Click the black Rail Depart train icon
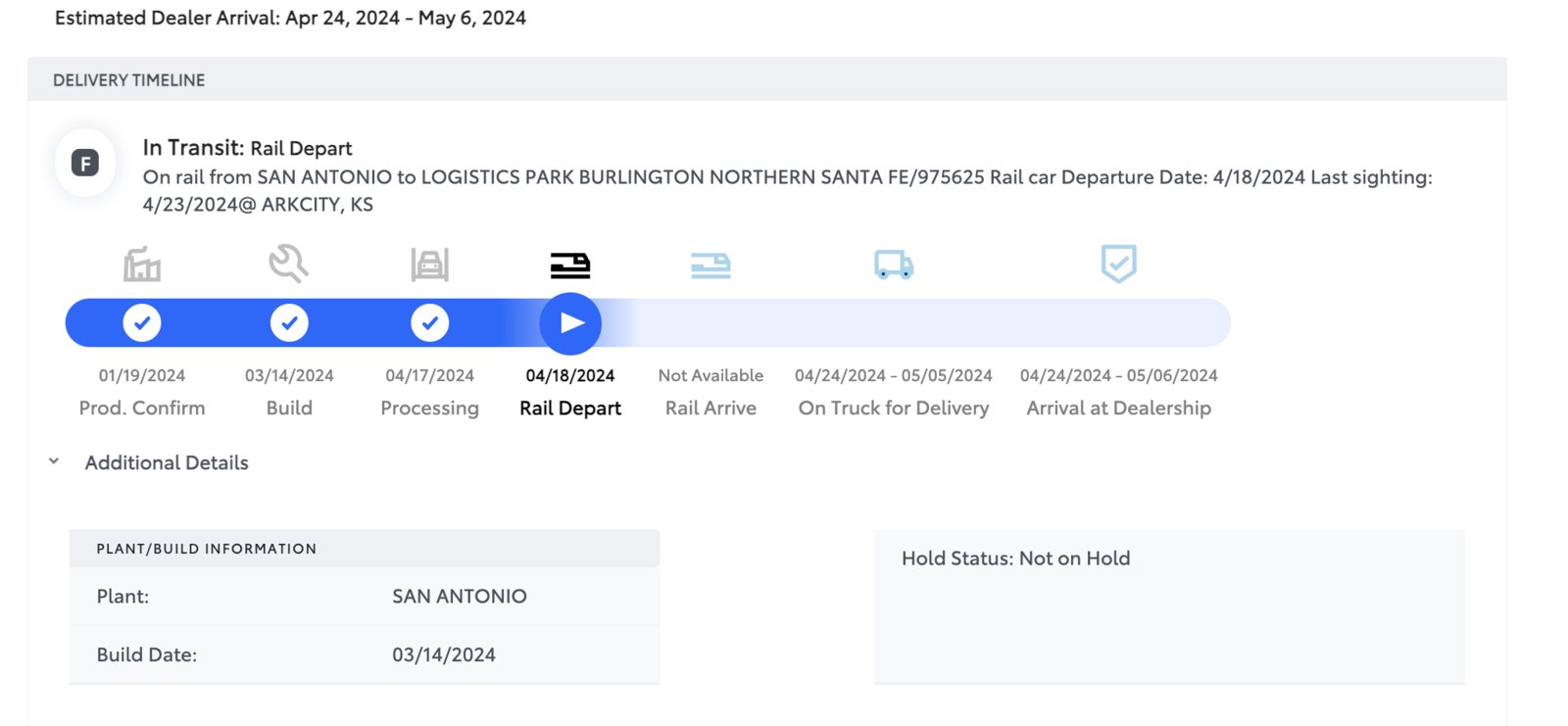 570,266
